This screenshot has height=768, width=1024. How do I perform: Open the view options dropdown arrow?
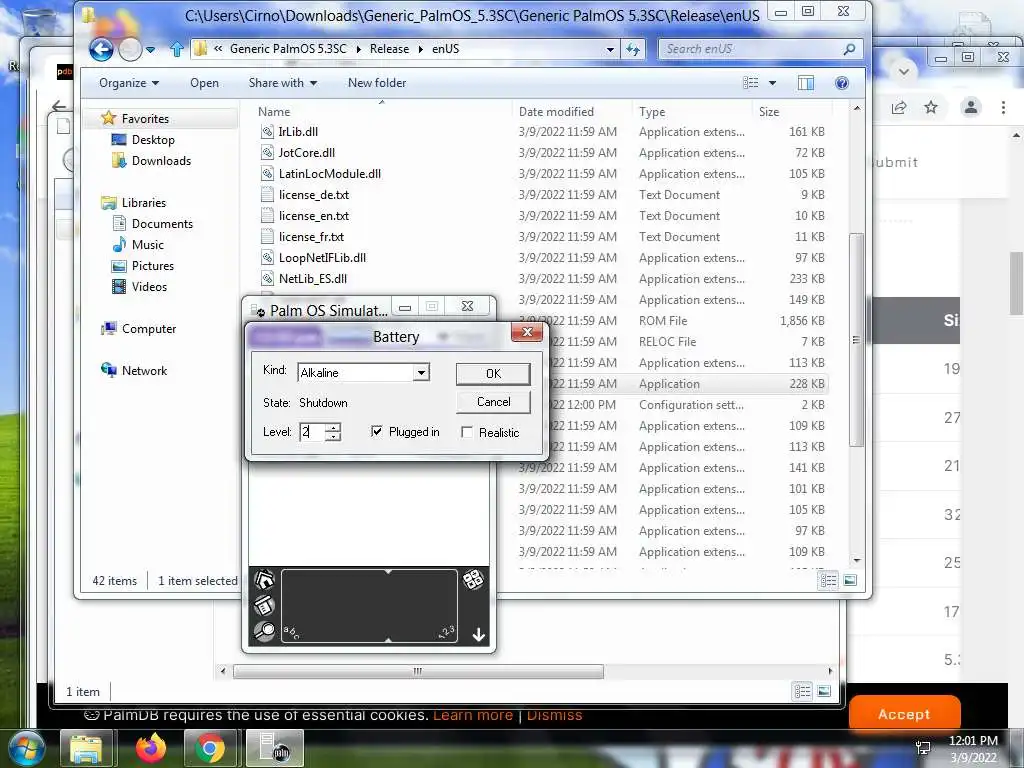click(x=773, y=83)
